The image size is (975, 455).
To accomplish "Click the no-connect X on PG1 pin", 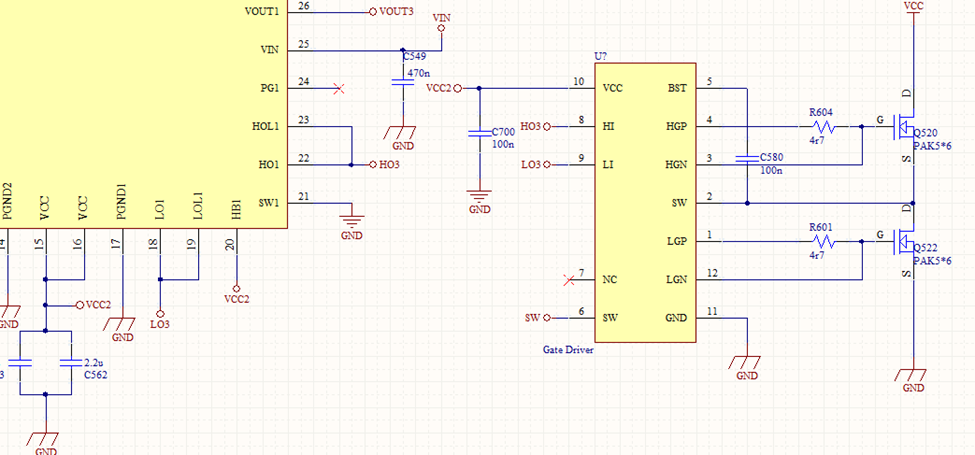I will point(339,89).
